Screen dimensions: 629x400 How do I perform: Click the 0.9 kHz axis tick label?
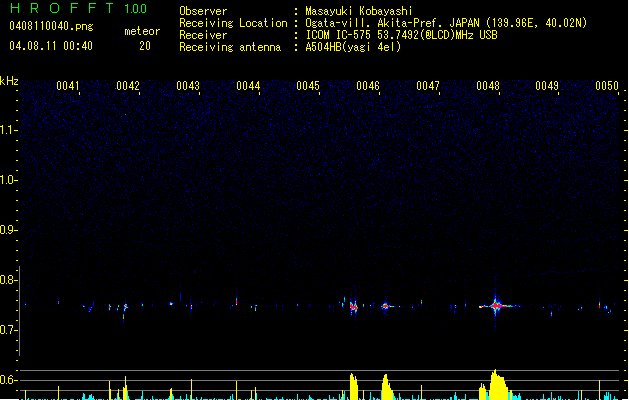(x=8, y=230)
